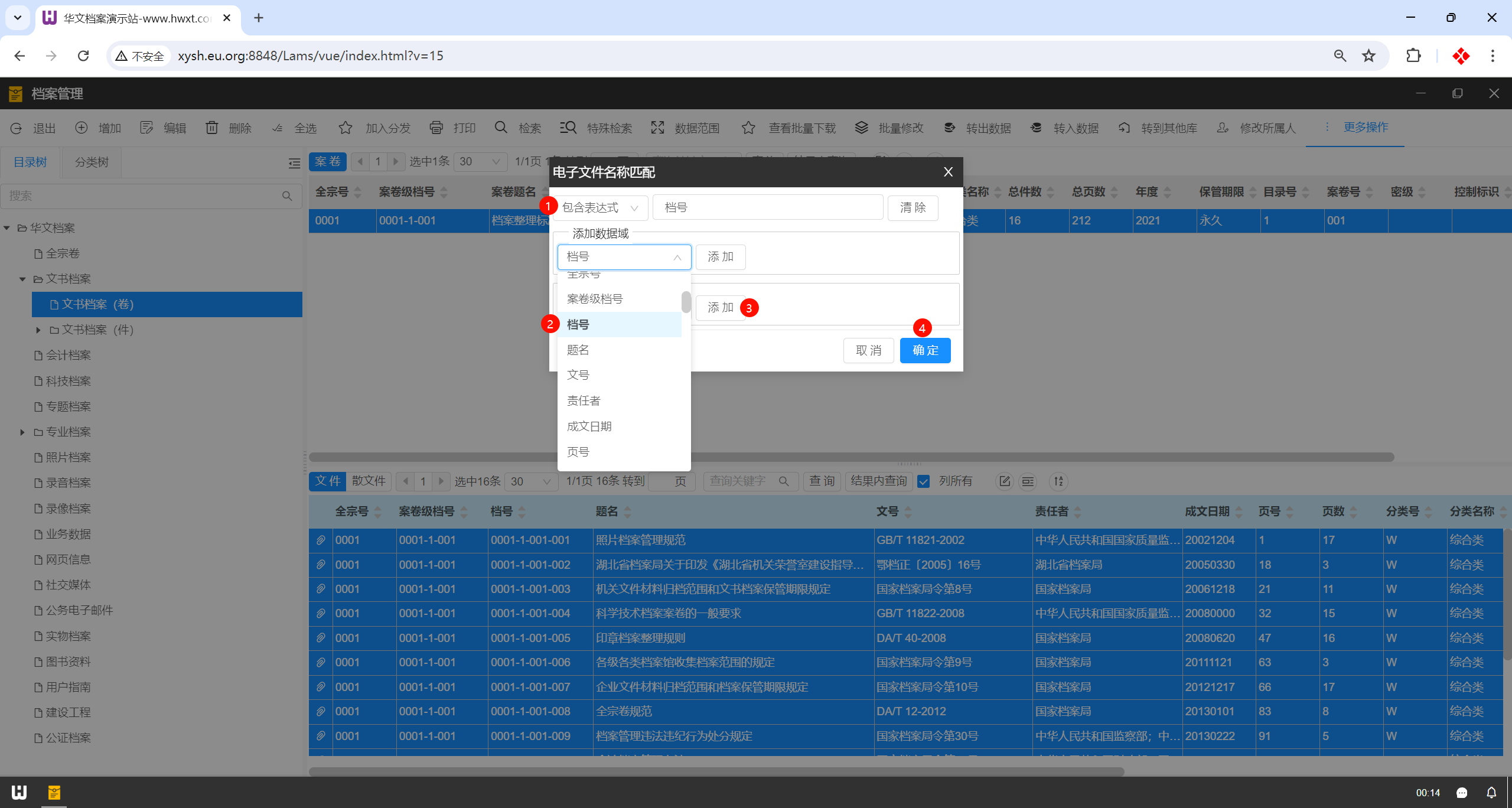Switch to the 散文件 tab
This screenshot has width=1512, height=808.
(x=369, y=481)
